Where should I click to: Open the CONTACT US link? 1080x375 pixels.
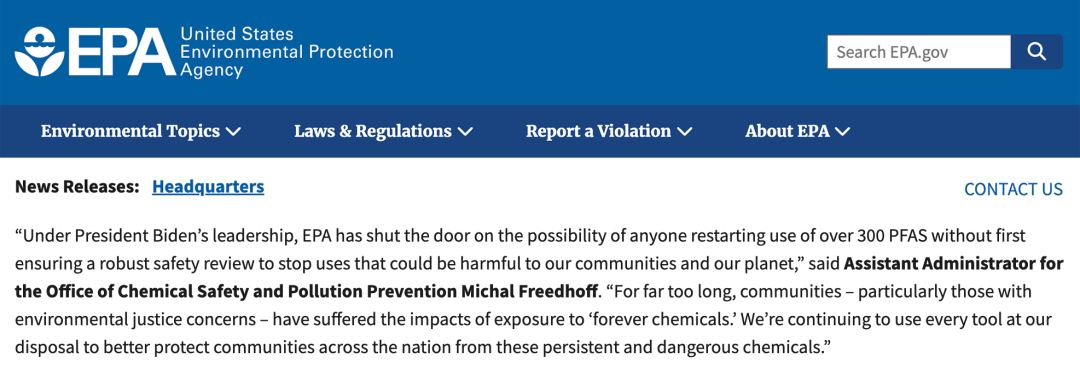pyautogui.click(x=1013, y=190)
